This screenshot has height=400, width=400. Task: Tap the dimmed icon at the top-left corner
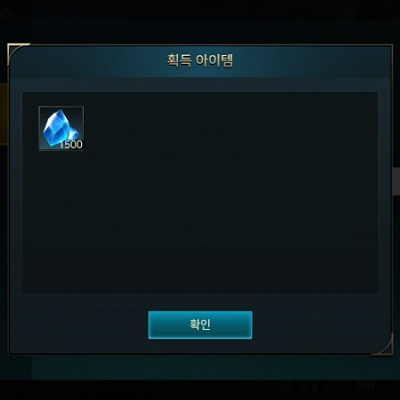(x=9, y=14)
